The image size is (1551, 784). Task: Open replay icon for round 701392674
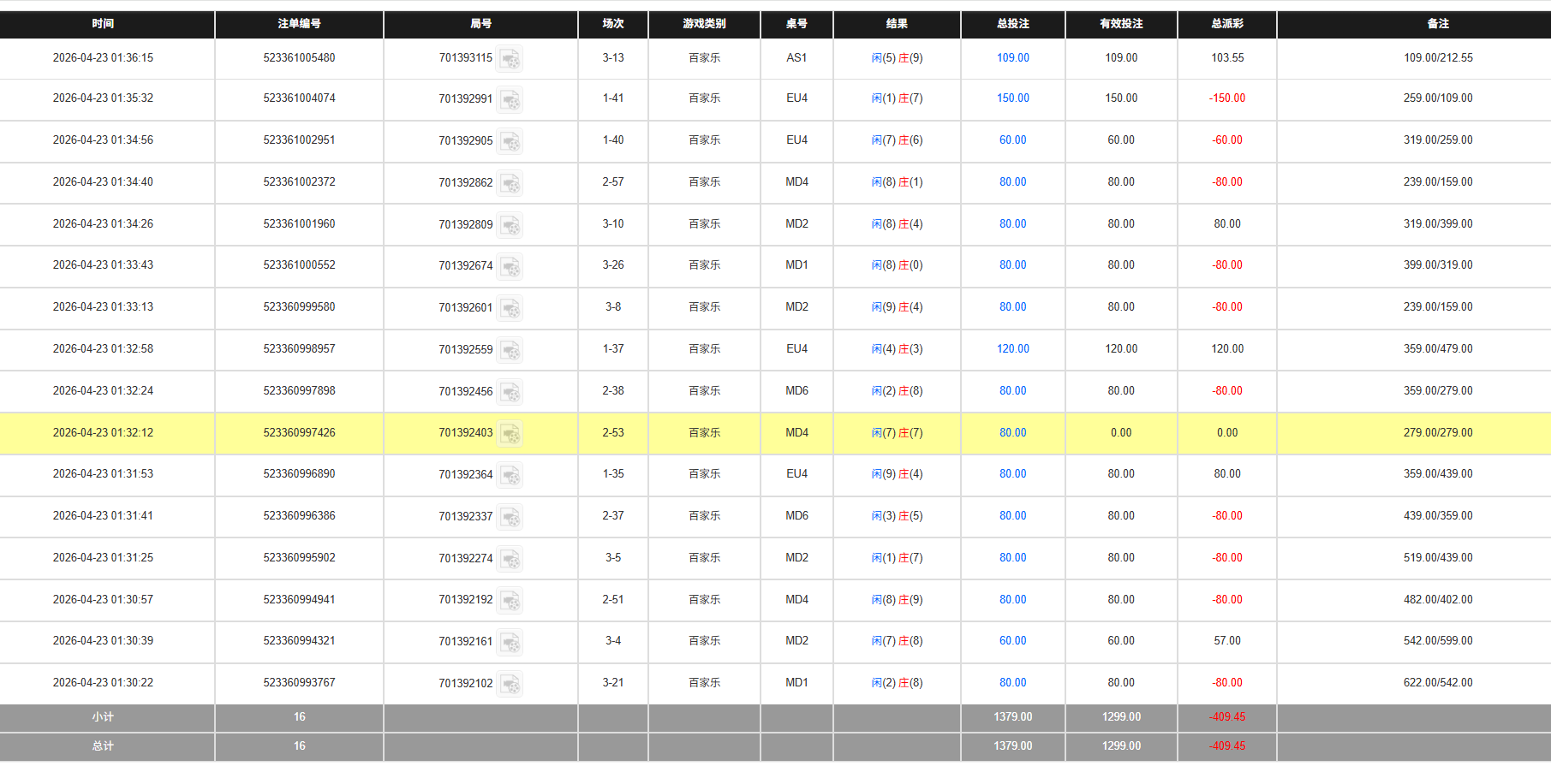pos(510,266)
